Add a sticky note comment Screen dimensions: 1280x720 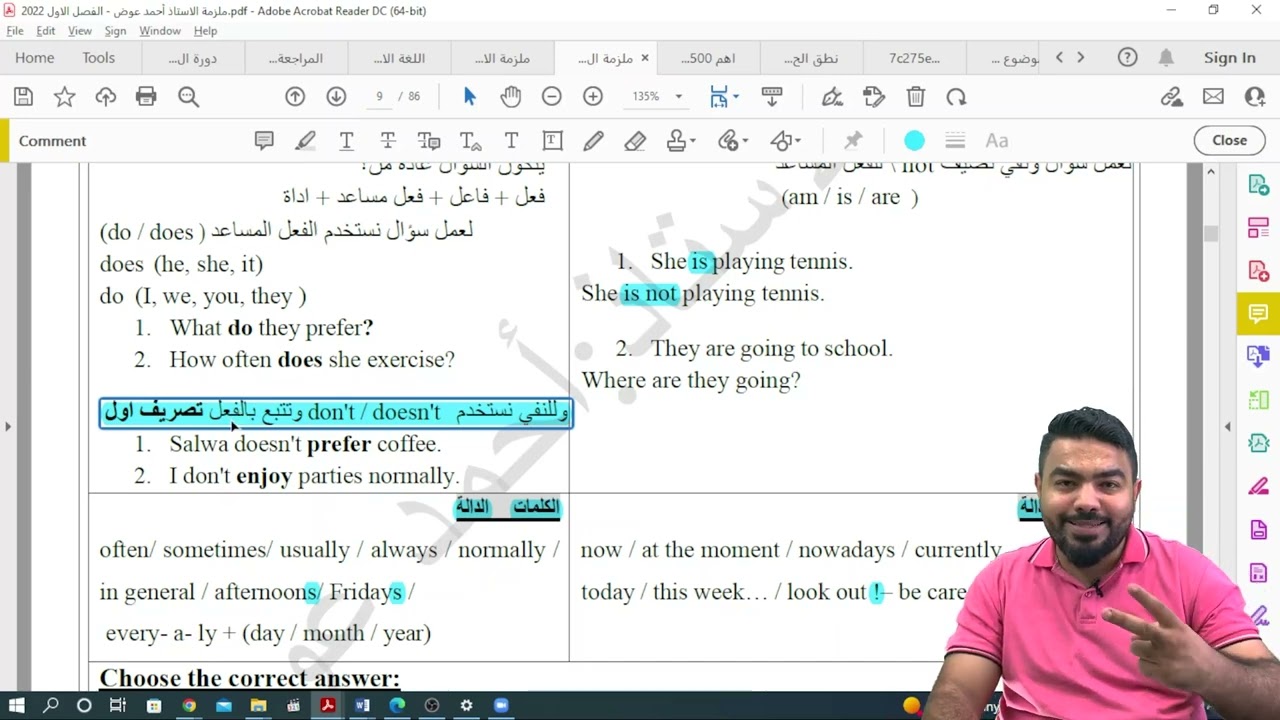[264, 141]
